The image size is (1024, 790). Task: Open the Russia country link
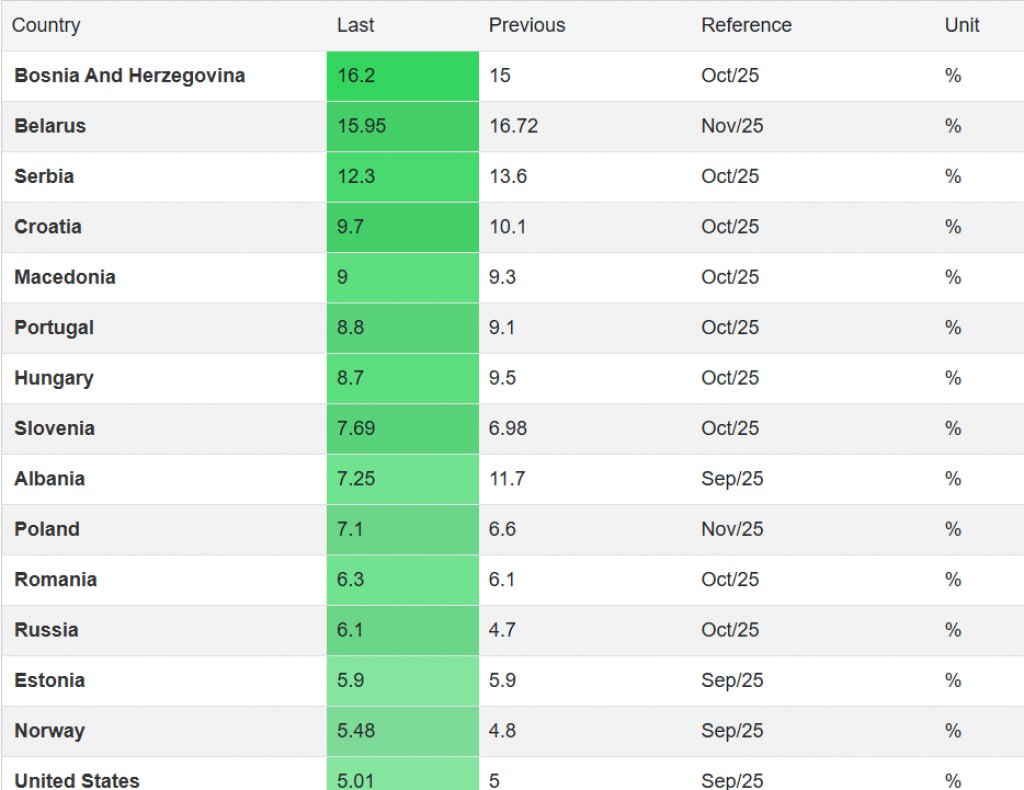46,629
